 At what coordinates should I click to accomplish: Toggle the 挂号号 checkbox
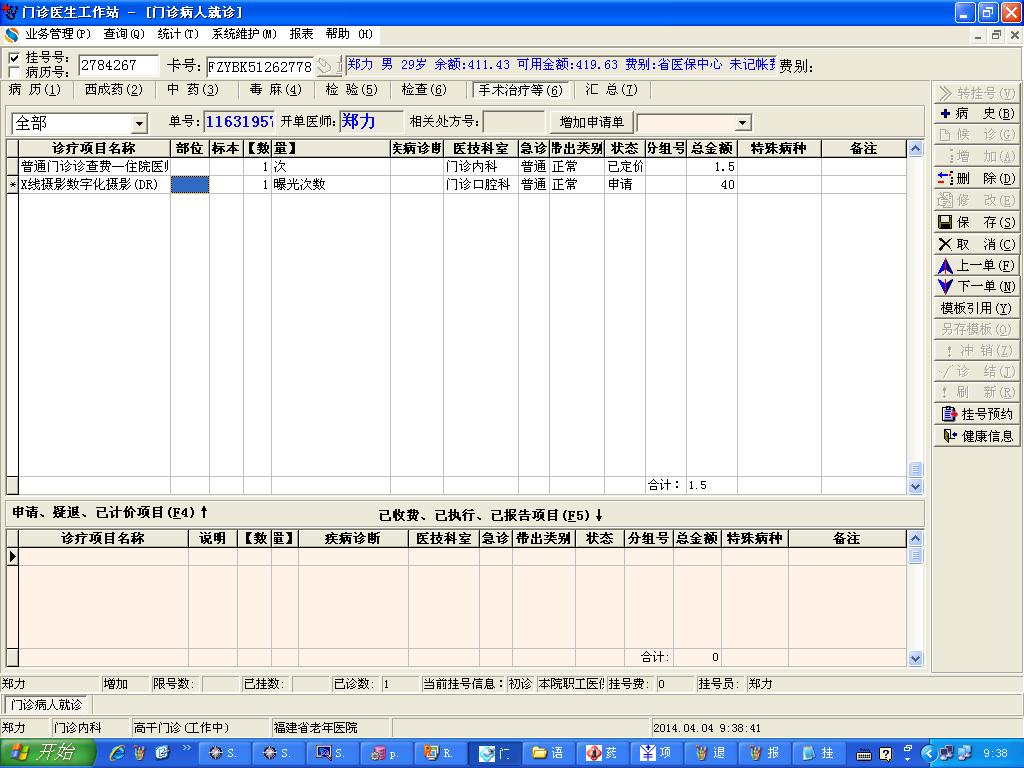[13, 58]
